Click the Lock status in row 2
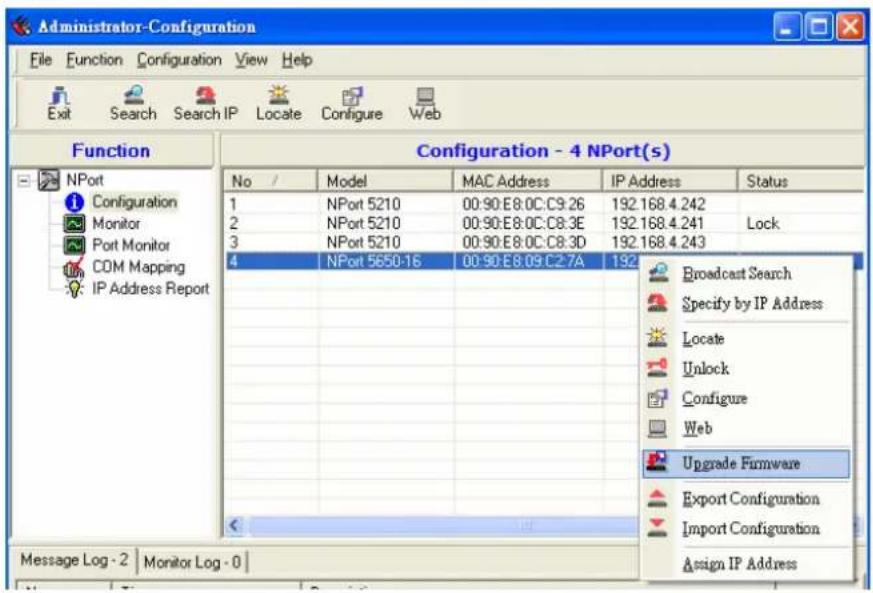Viewport: 873px width, 593px height. pos(763,223)
